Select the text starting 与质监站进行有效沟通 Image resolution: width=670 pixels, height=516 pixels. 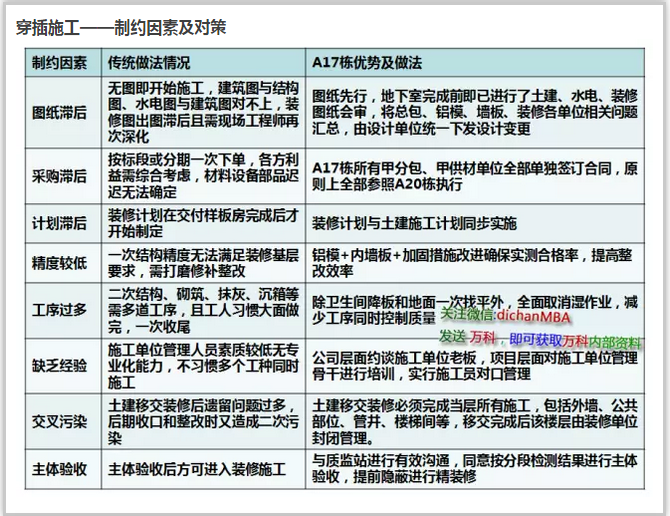point(475,469)
